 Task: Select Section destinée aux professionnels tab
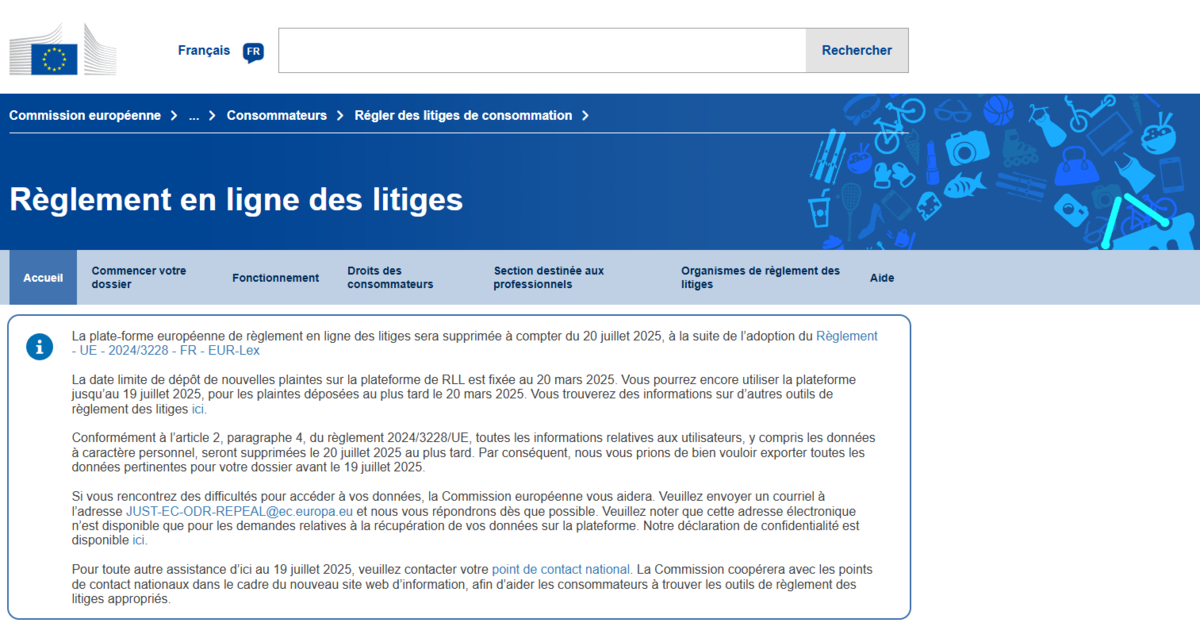point(548,278)
